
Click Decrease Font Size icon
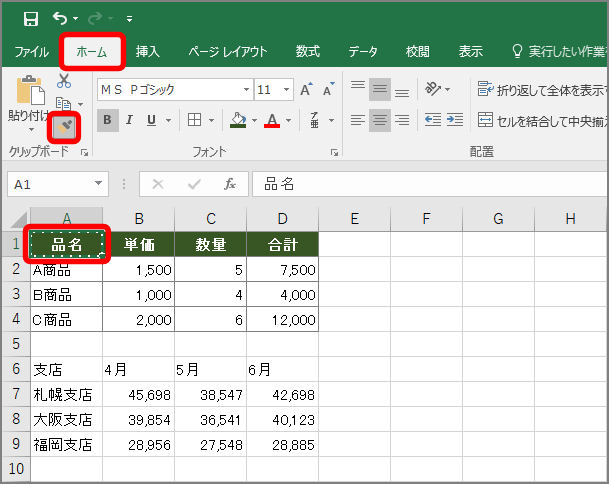[329, 89]
